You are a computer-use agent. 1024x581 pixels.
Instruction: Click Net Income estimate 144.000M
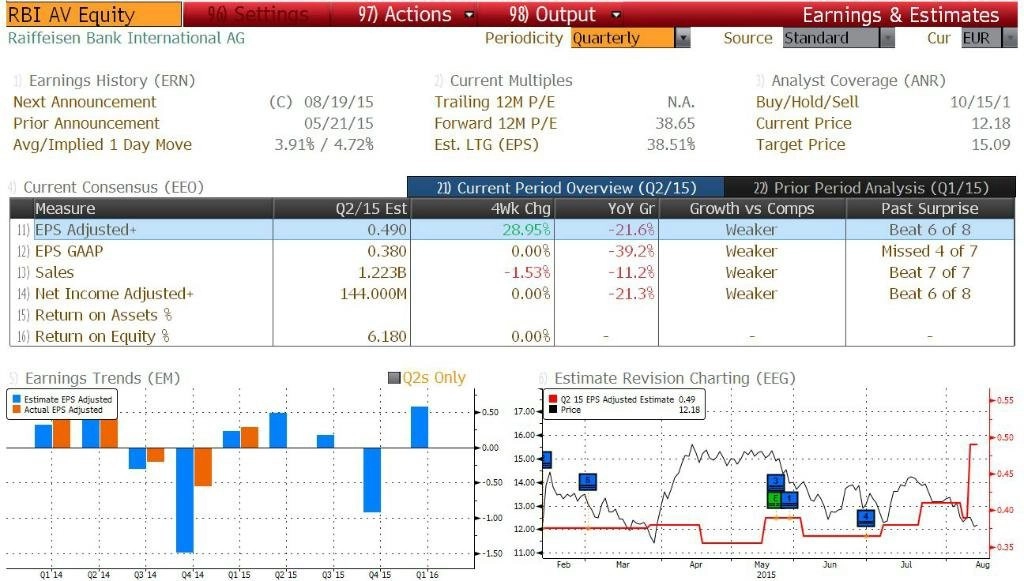pyautogui.click(x=374, y=294)
